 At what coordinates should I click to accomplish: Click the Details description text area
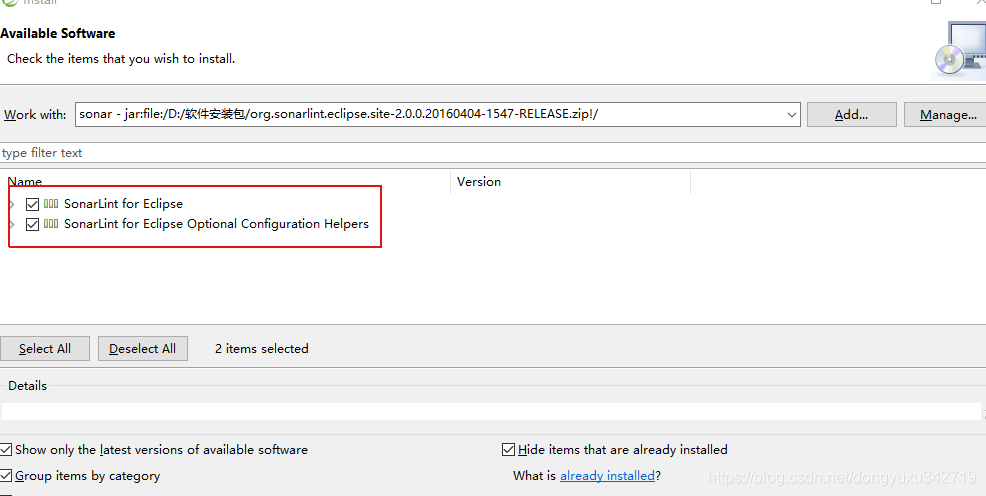[491, 411]
